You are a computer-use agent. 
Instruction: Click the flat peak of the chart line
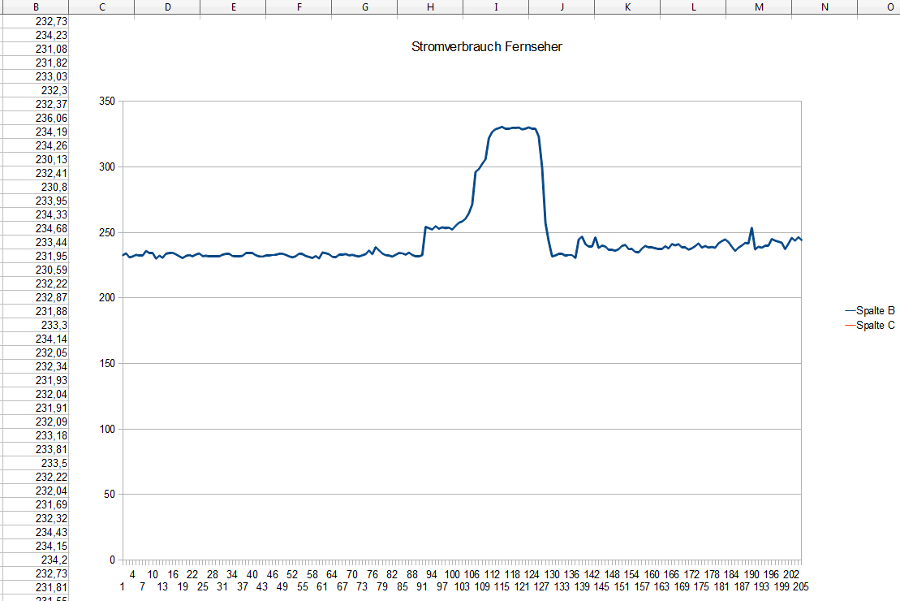[x=514, y=128]
